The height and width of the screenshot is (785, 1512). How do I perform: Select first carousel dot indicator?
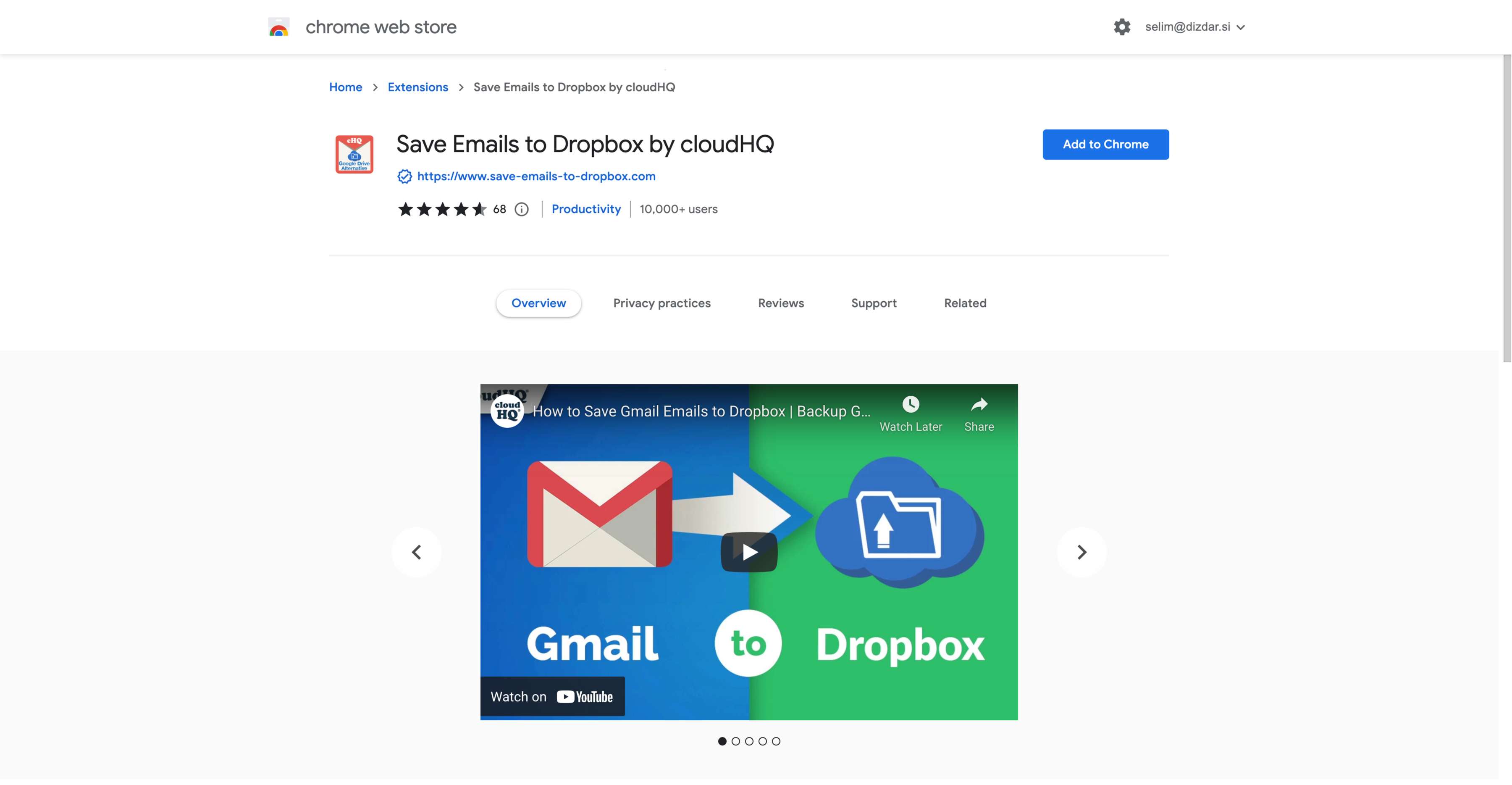722,741
